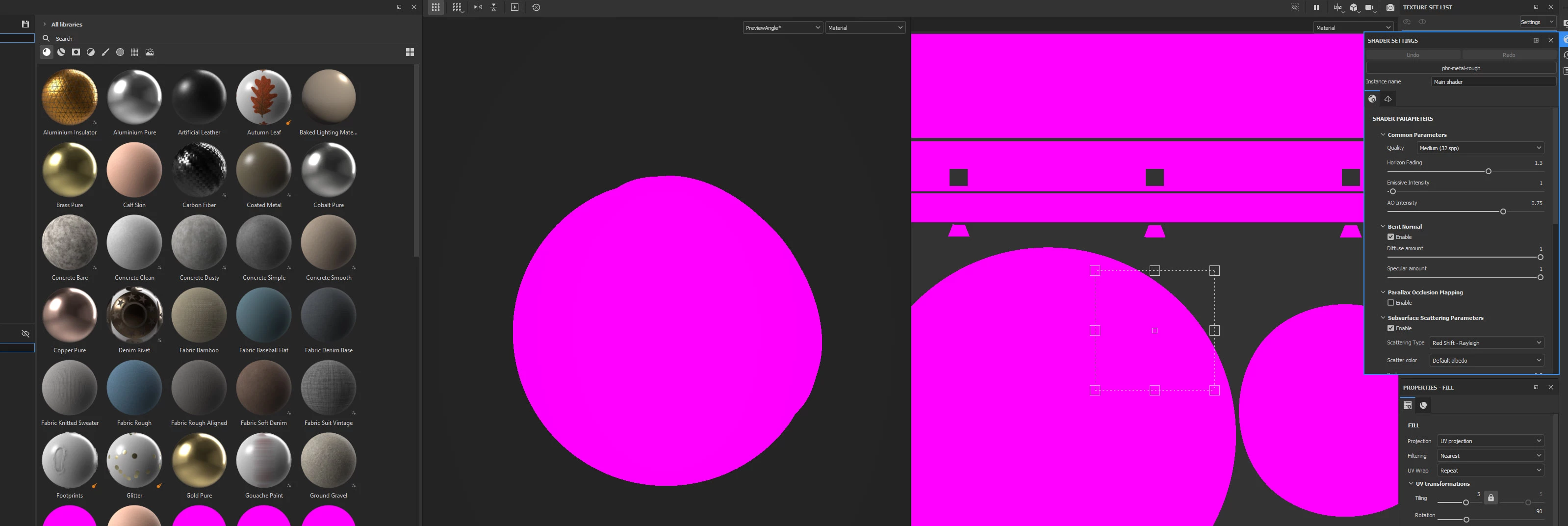Click the reset transform history icon
This screenshot has height=526, width=1568.
pos(536,7)
